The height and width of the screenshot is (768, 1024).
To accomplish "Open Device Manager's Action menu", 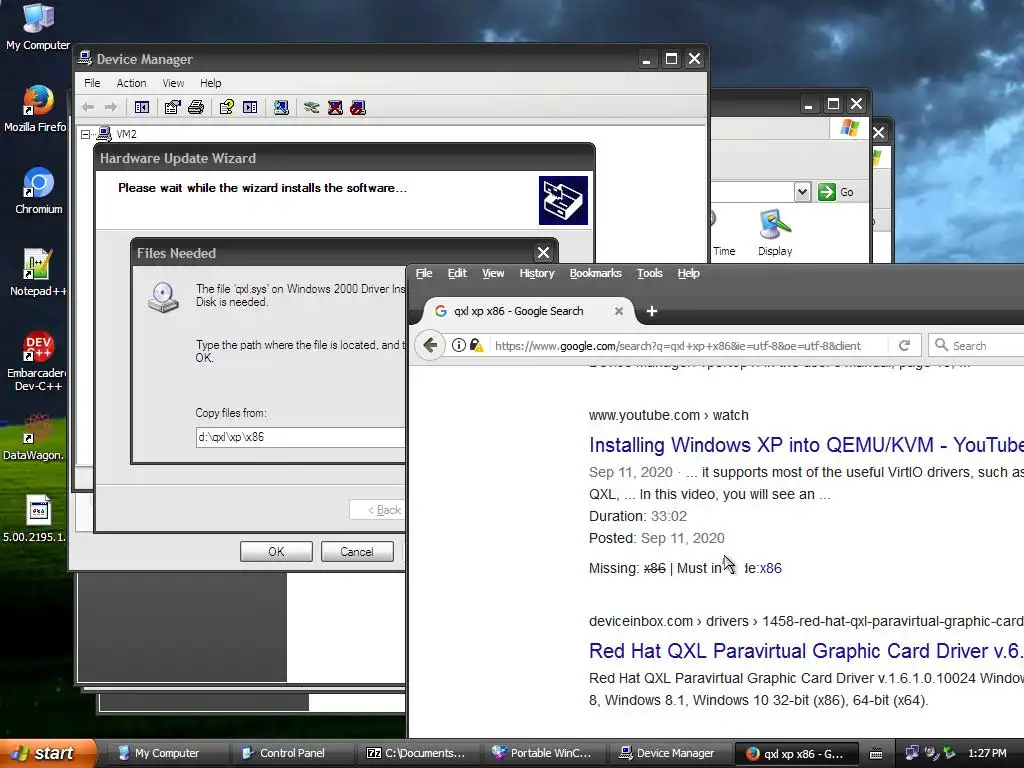I will (131, 83).
